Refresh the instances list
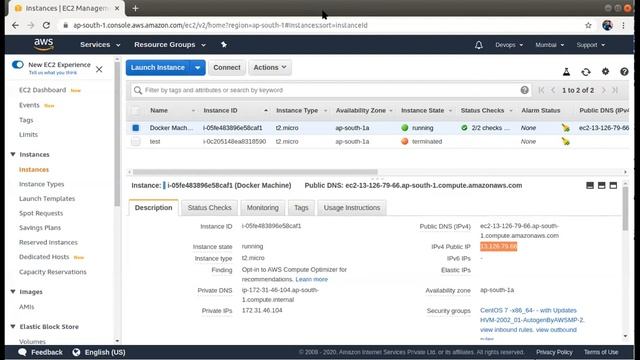 (x=586, y=72)
